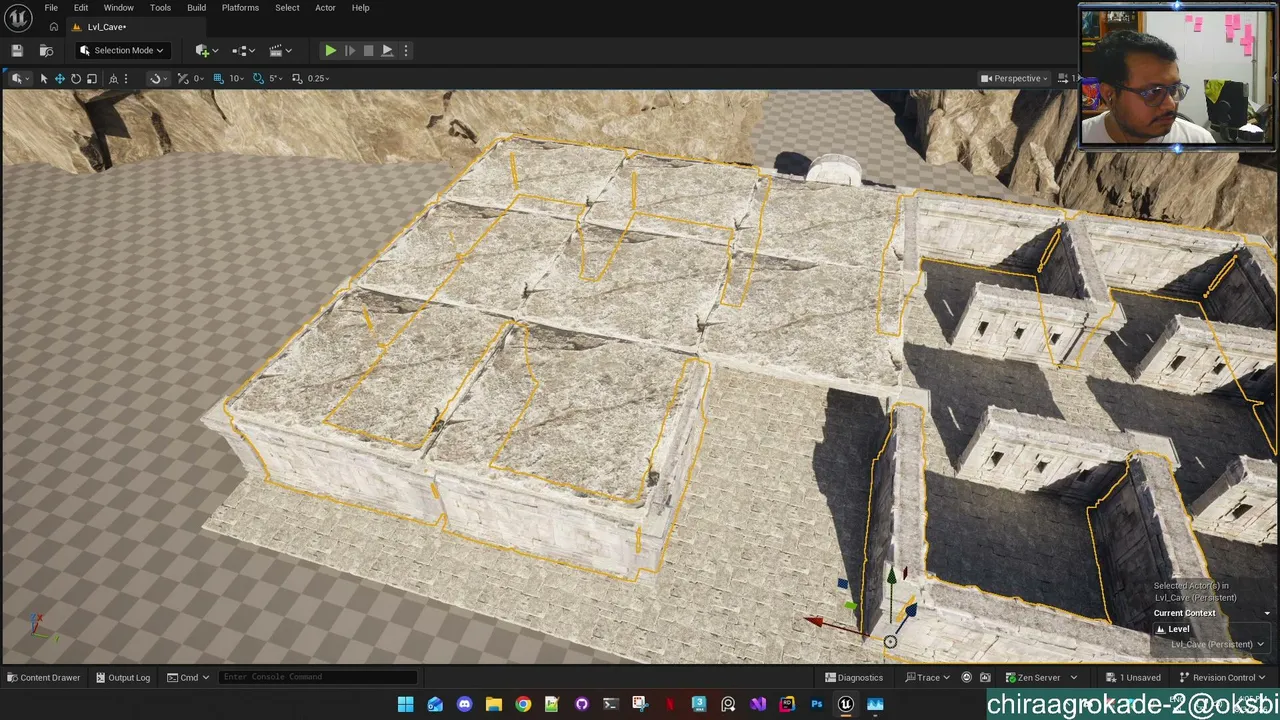Toggle grid location snapping icon
This screenshot has width=1280, height=720.
[218, 78]
